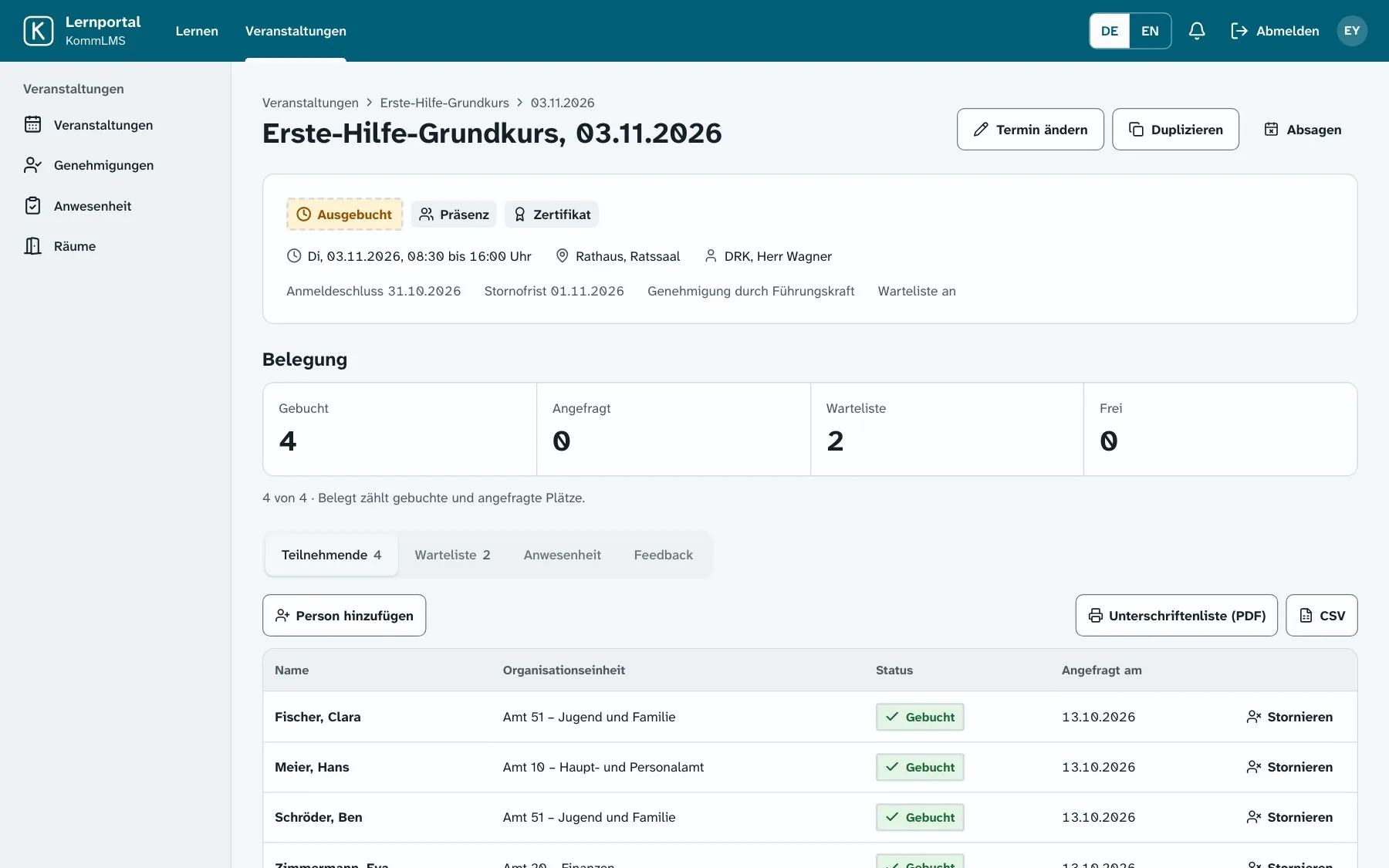Go to Veranstaltungen breadcrumb link
This screenshot has height=868, width=1389.
pyautogui.click(x=310, y=103)
